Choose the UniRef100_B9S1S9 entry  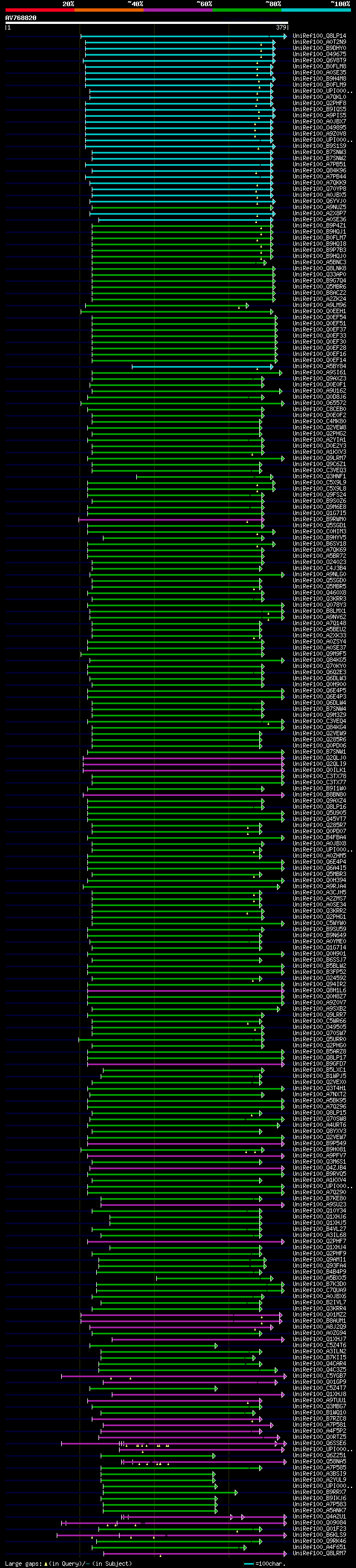319,146
